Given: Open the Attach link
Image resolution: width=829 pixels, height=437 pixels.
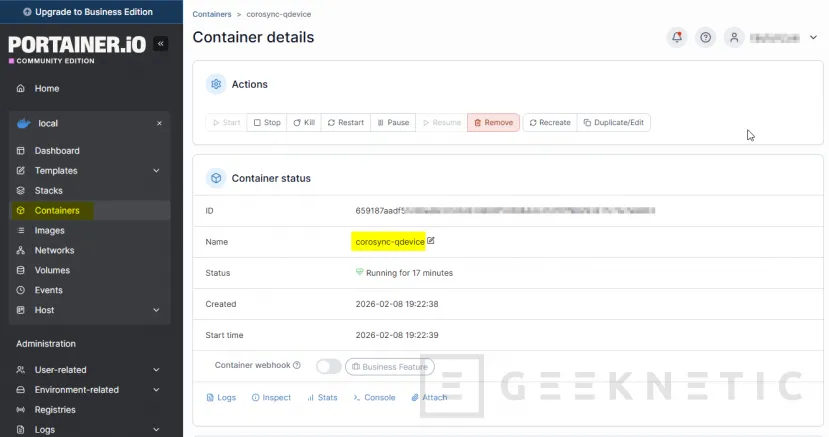Looking at the screenshot, I should tap(429, 397).
